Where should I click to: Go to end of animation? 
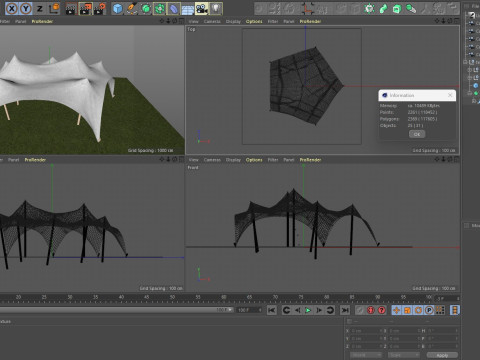(x=345, y=310)
